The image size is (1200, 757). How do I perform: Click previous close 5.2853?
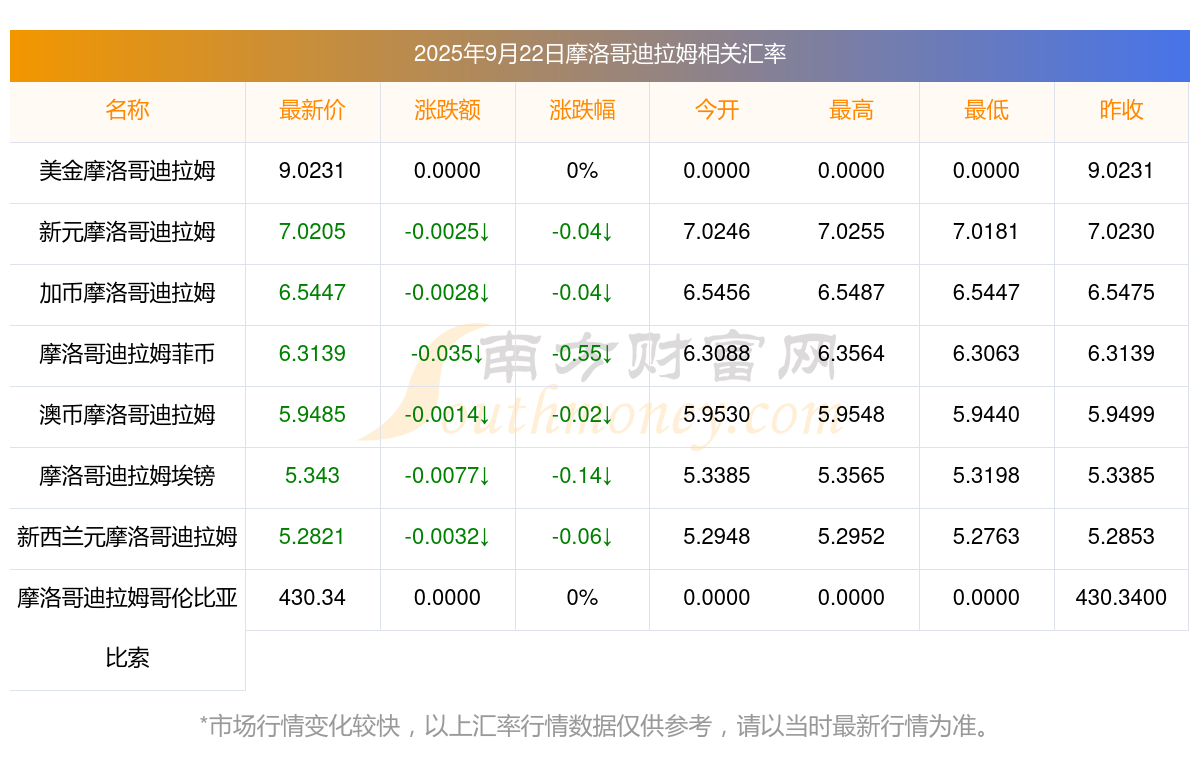(1121, 537)
